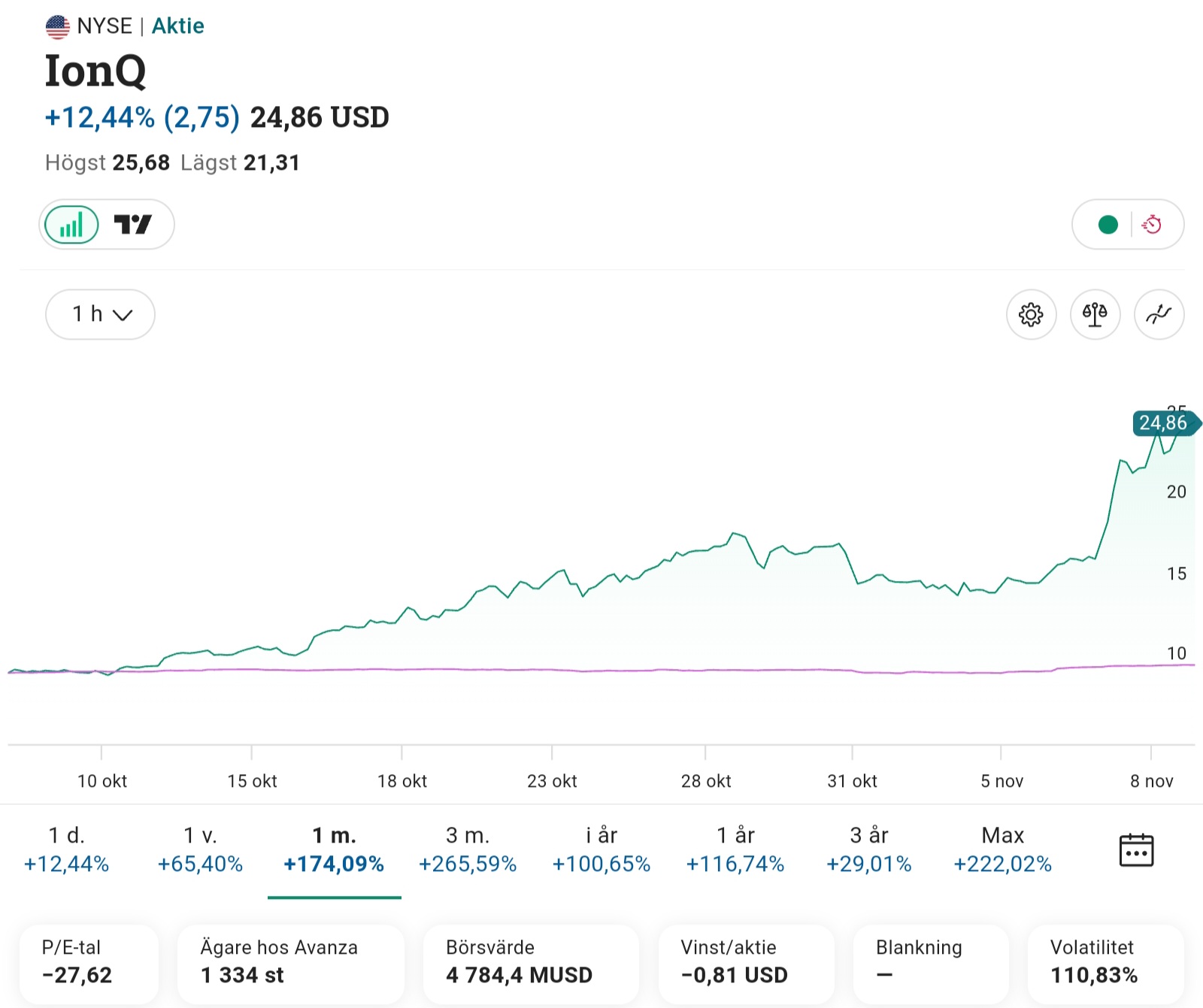Screen dimensions: 1203x1008
Task: Open chart settings gear icon
Action: point(1031,314)
